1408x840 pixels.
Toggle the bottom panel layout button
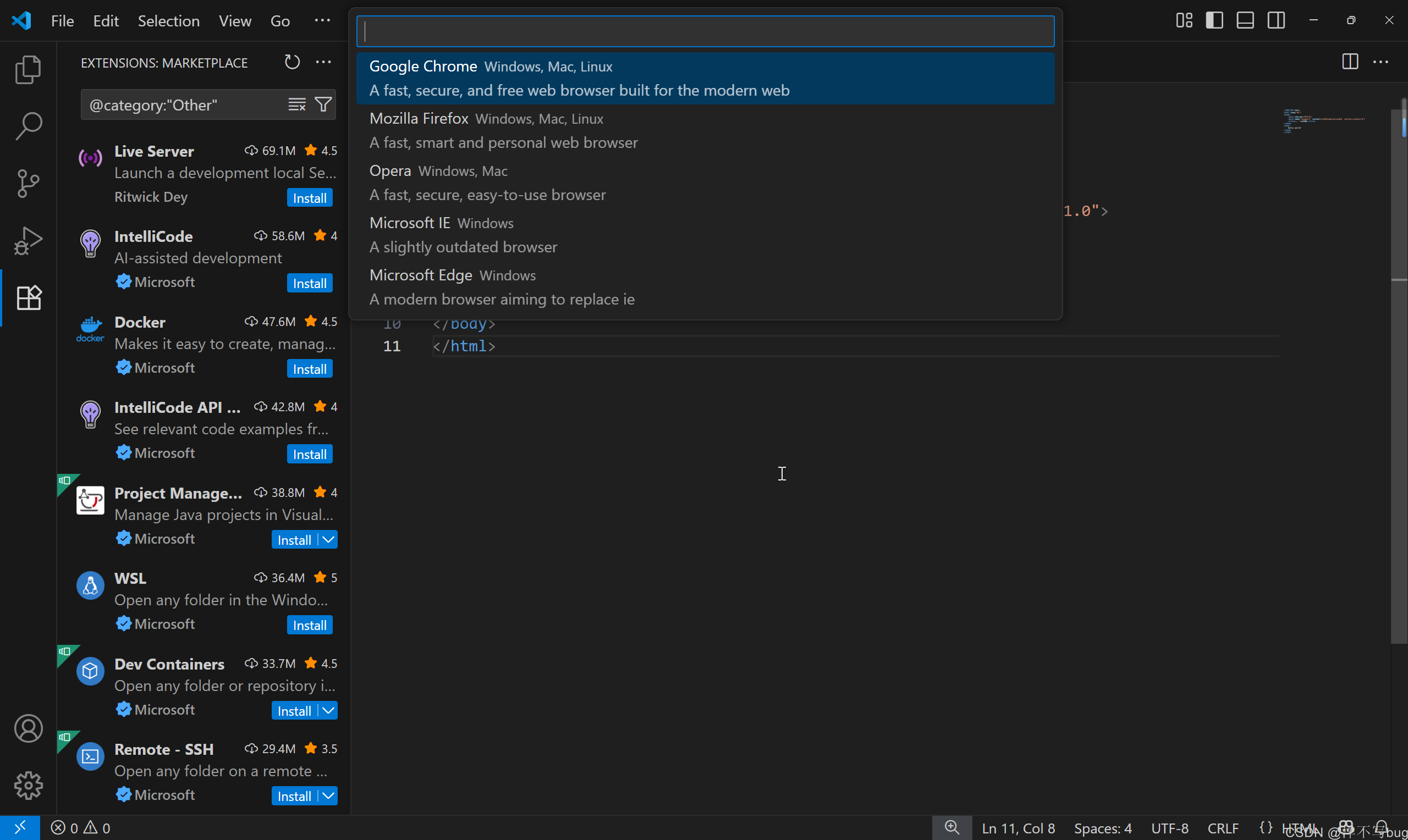(1245, 21)
